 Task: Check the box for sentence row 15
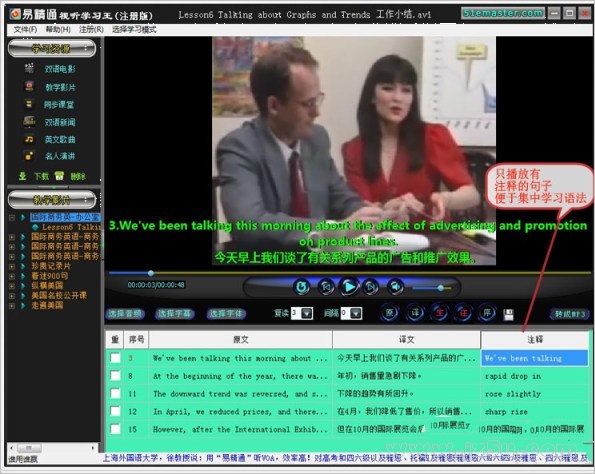(115, 429)
